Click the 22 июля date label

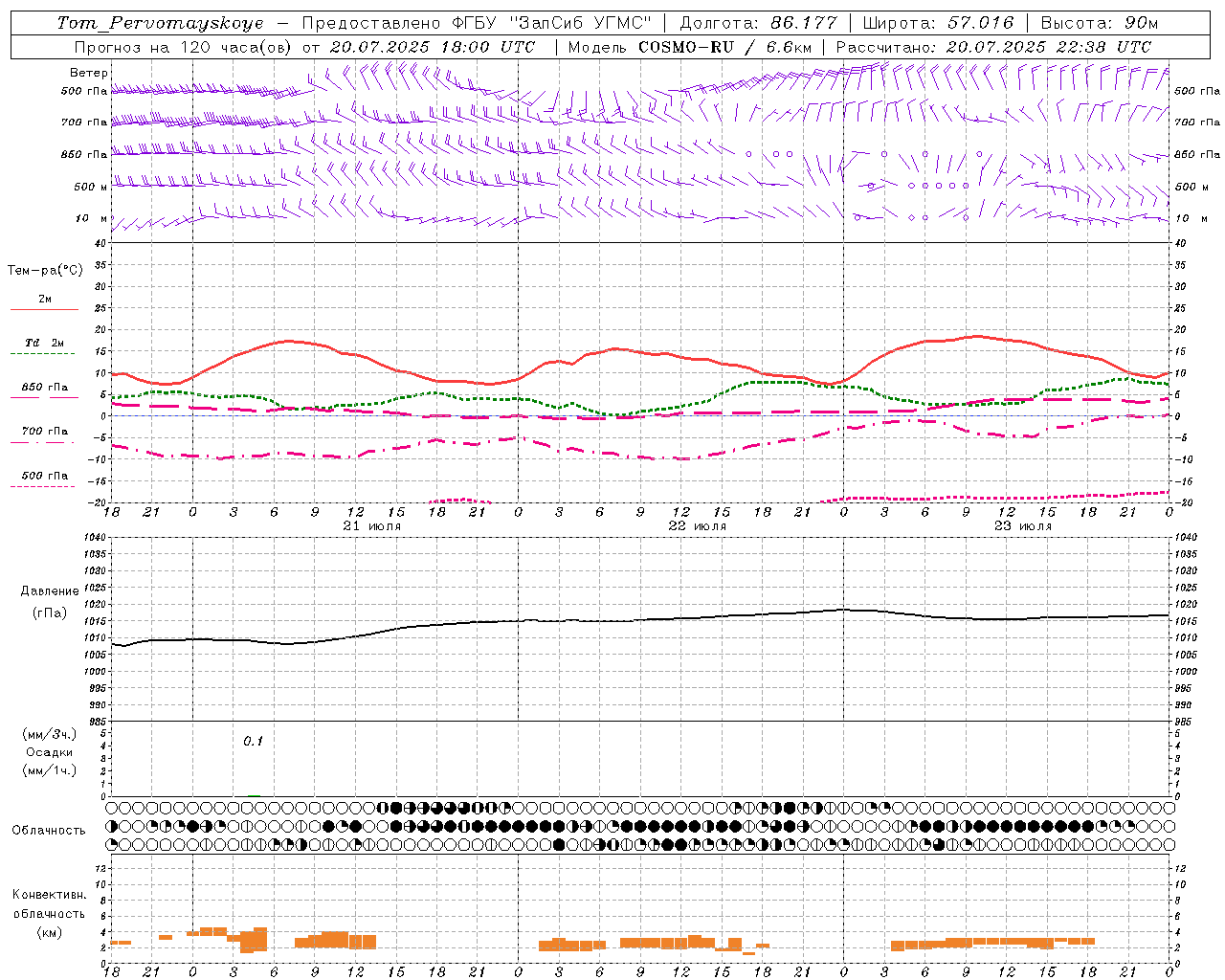pyautogui.click(x=698, y=526)
